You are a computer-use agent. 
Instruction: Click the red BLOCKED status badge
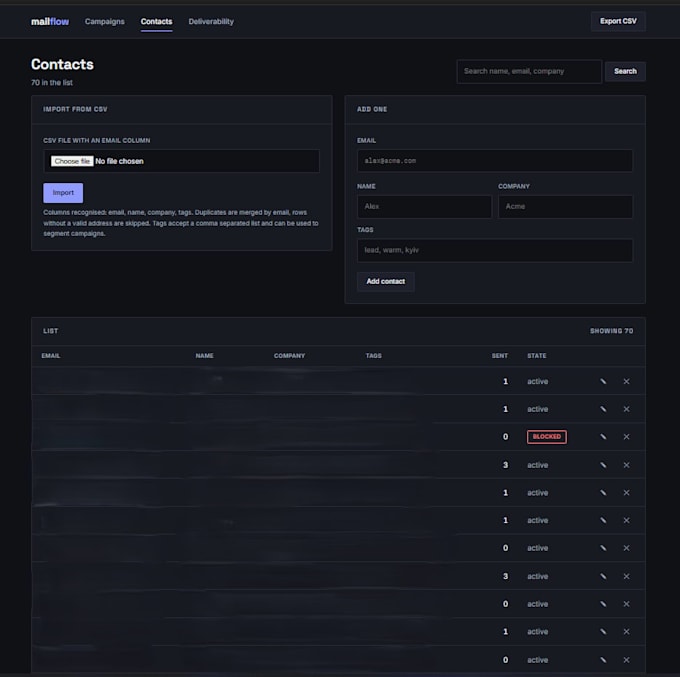[547, 437]
